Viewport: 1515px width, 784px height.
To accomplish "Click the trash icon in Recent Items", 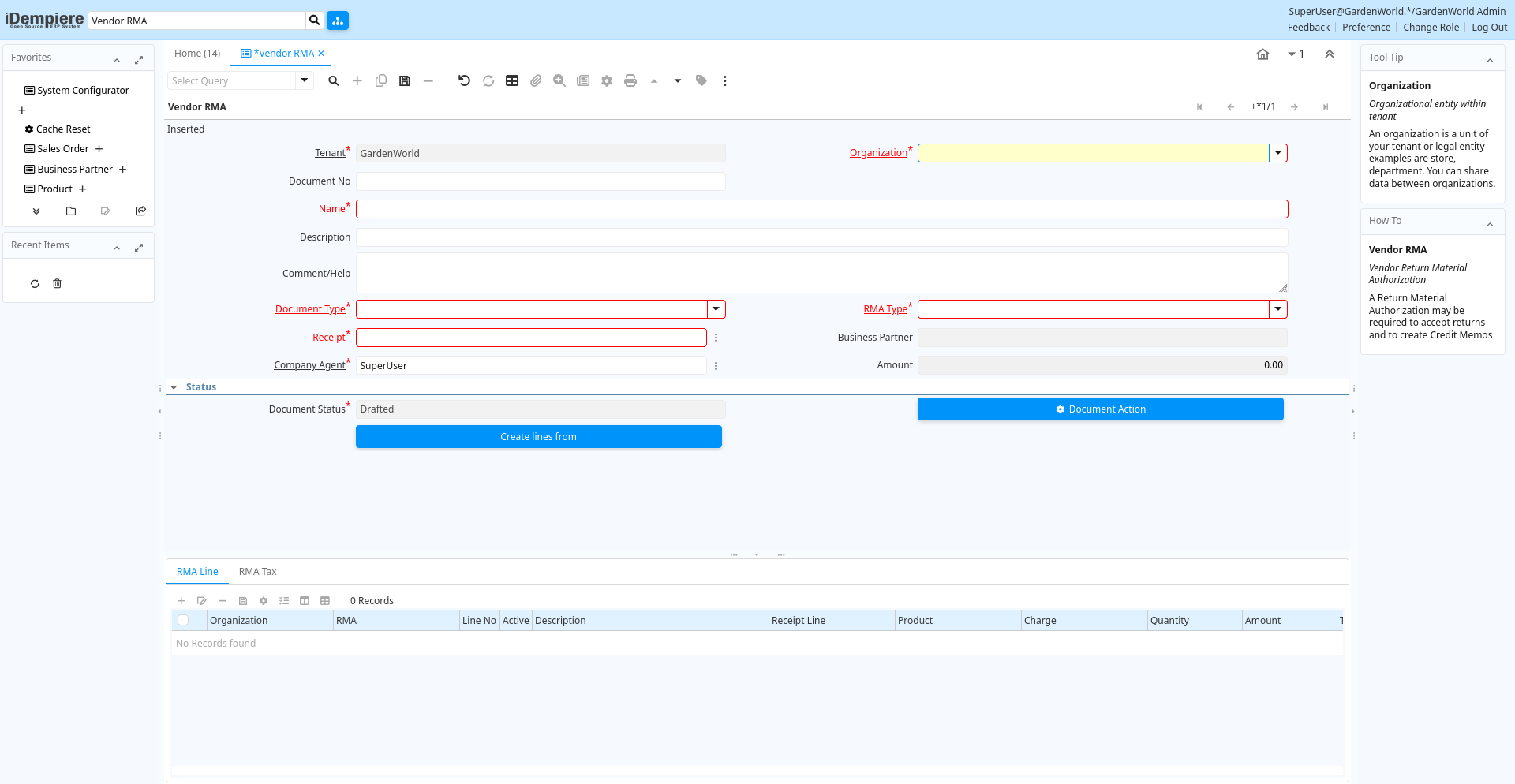I will 57,284.
